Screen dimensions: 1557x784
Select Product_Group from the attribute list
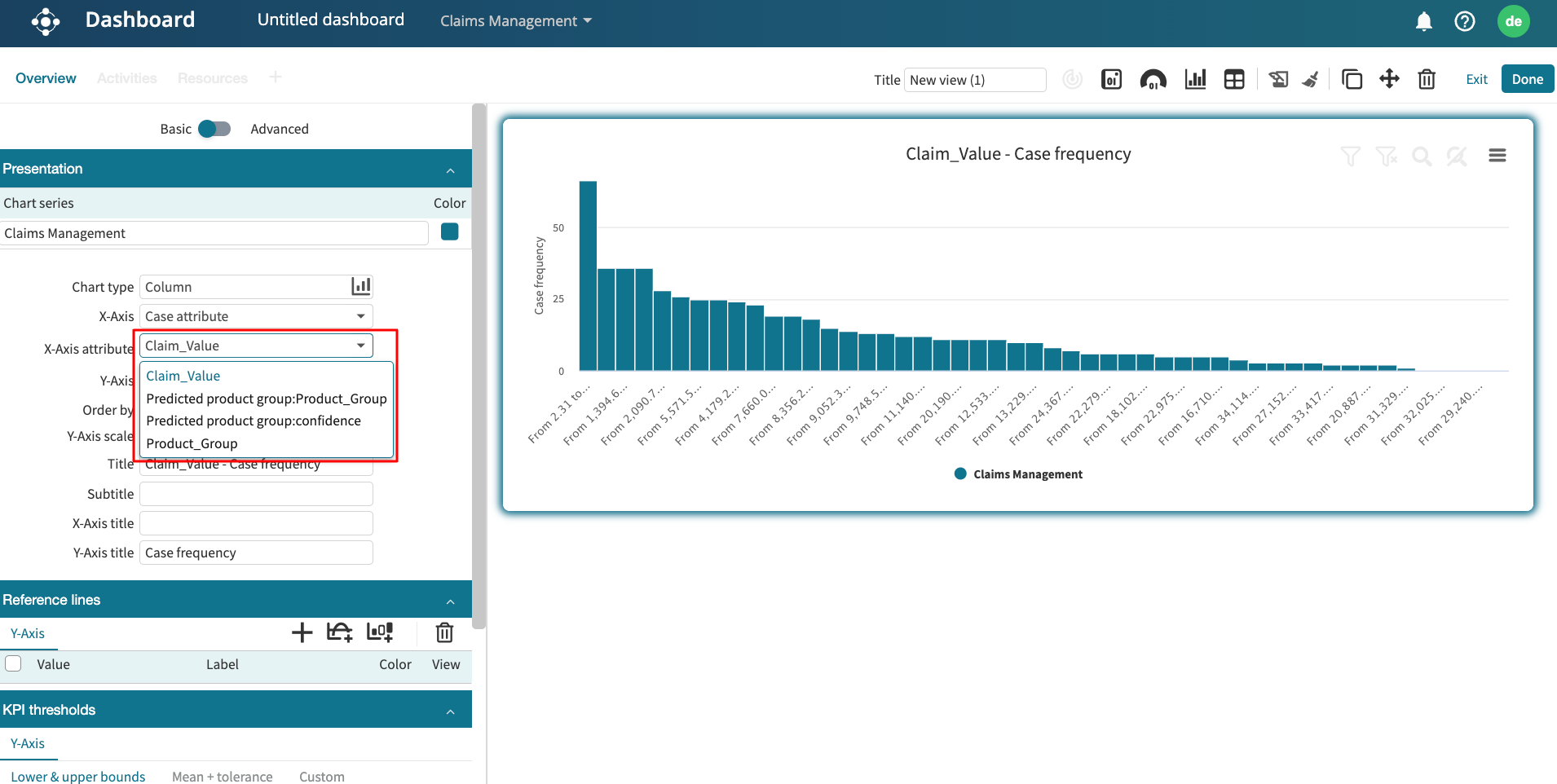(192, 443)
